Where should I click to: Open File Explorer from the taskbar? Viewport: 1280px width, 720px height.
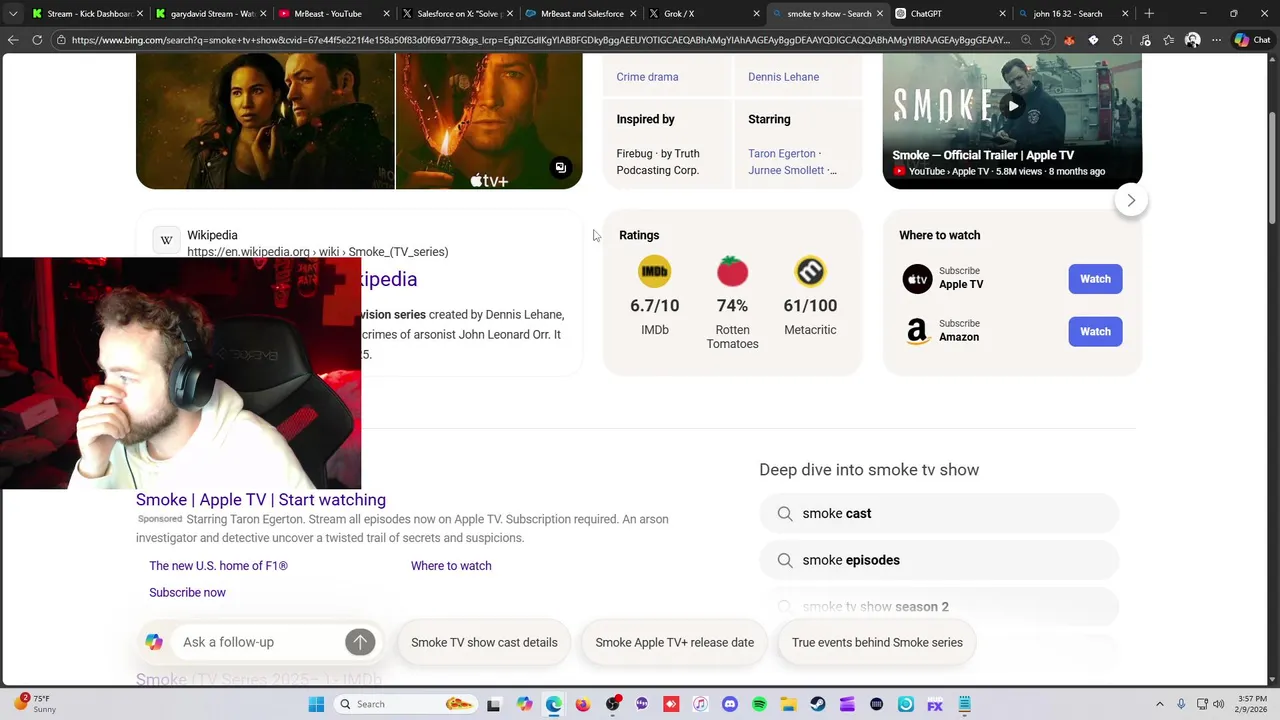point(788,704)
